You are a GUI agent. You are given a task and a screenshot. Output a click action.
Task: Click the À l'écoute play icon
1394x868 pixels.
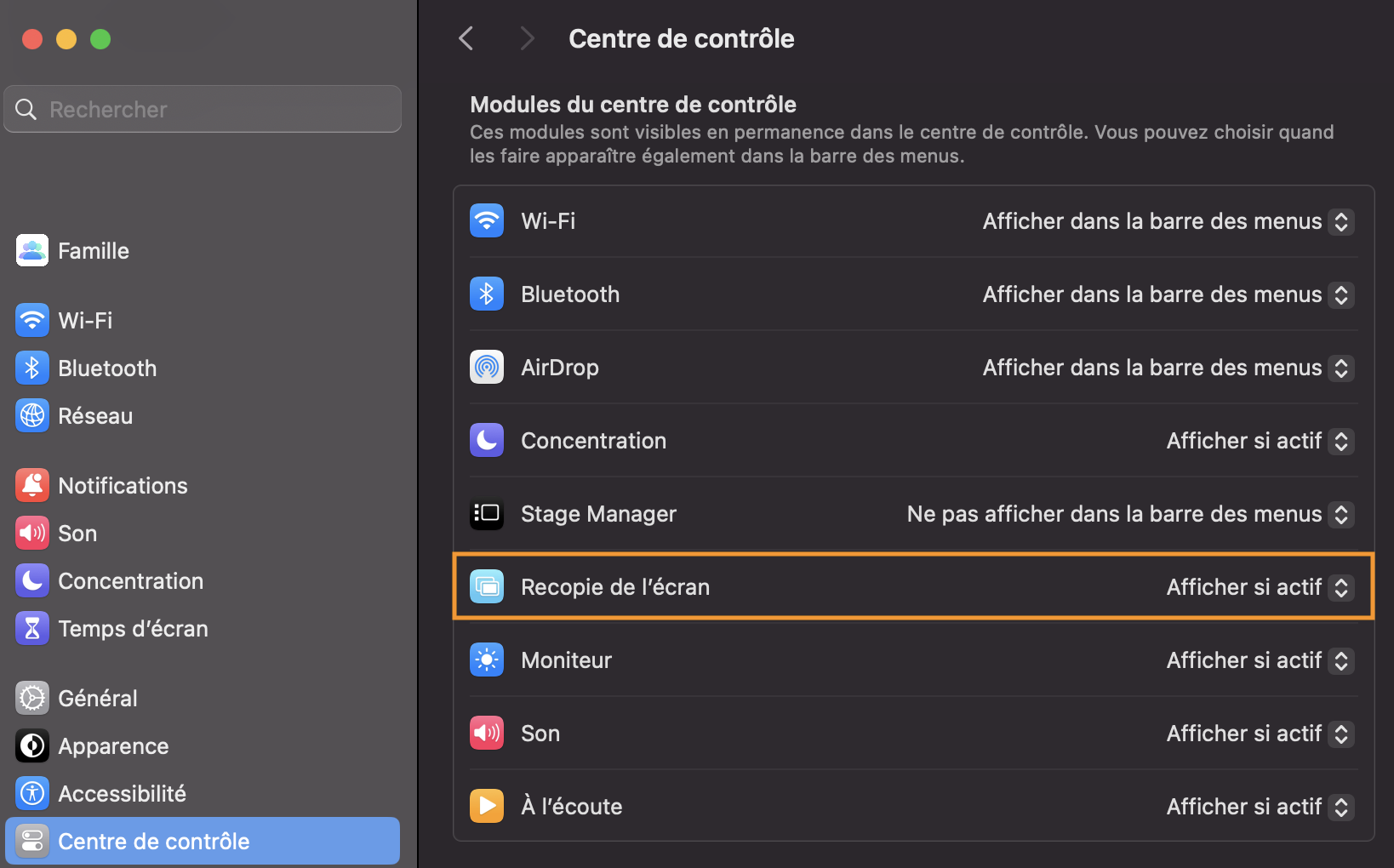pos(487,807)
